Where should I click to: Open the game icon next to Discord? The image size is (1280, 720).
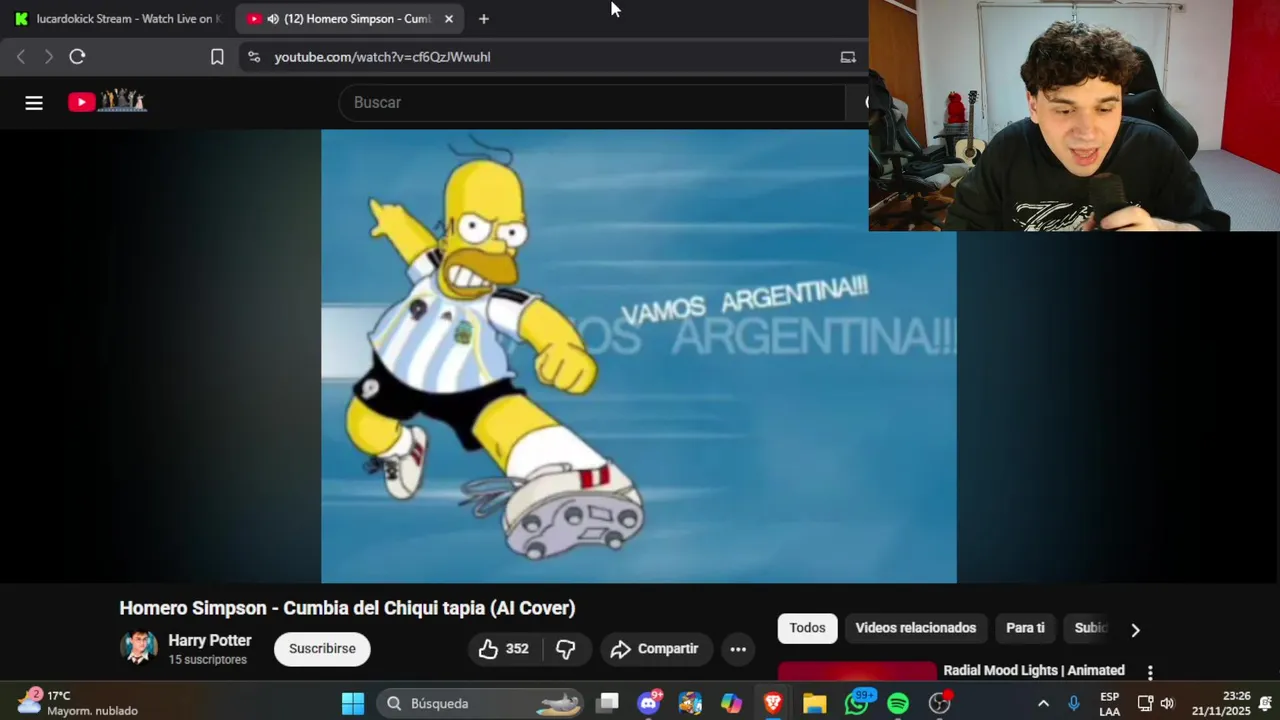click(x=690, y=704)
